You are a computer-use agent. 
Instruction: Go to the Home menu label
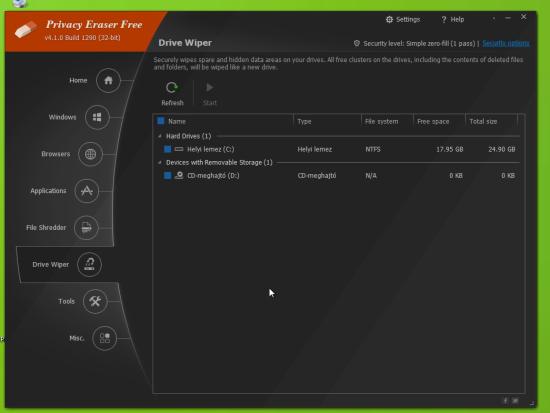78,81
